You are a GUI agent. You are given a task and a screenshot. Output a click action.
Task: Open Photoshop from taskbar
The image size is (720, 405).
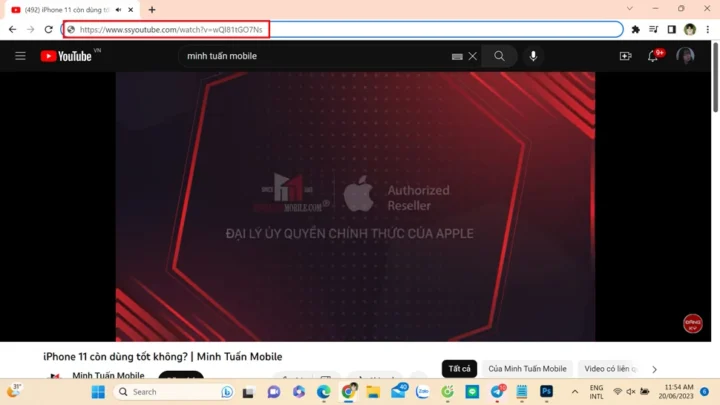[x=546, y=392]
